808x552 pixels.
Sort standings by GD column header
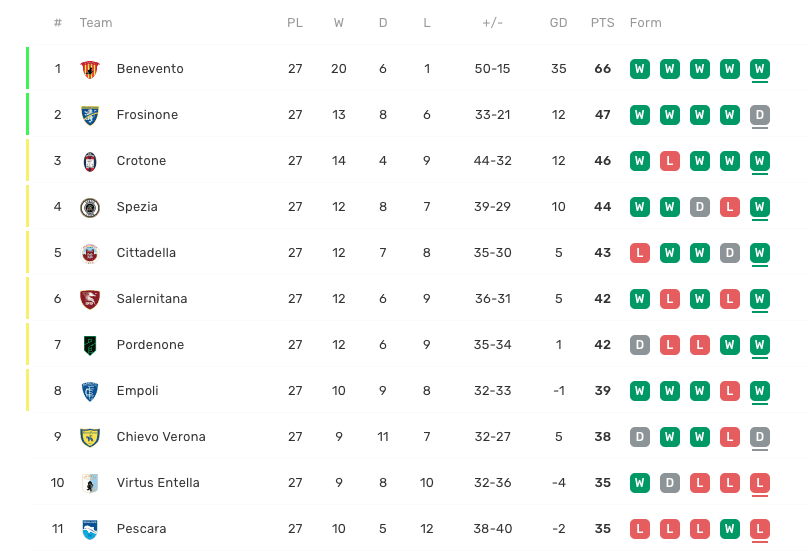tap(558, 23)
